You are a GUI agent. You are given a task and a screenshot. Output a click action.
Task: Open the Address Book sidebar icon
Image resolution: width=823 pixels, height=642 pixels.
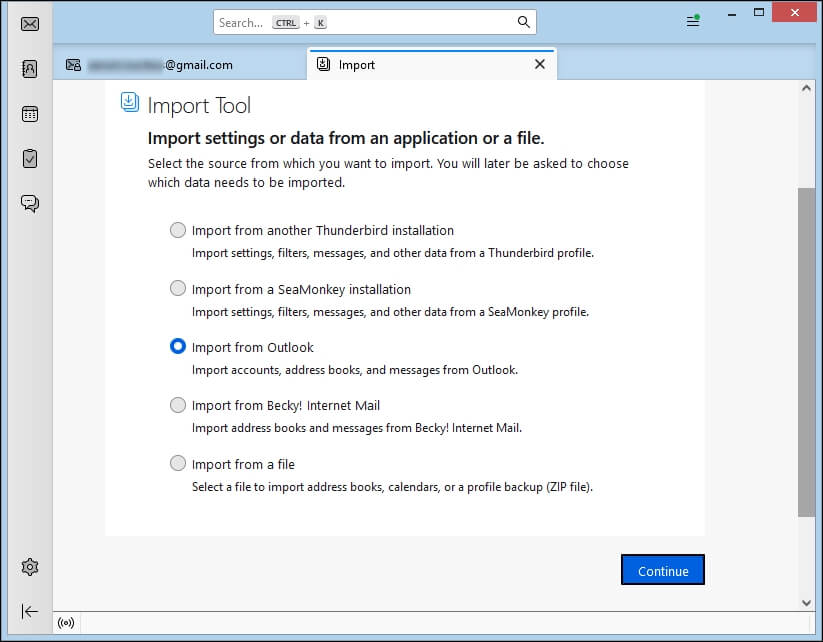(x=30, y=69)
